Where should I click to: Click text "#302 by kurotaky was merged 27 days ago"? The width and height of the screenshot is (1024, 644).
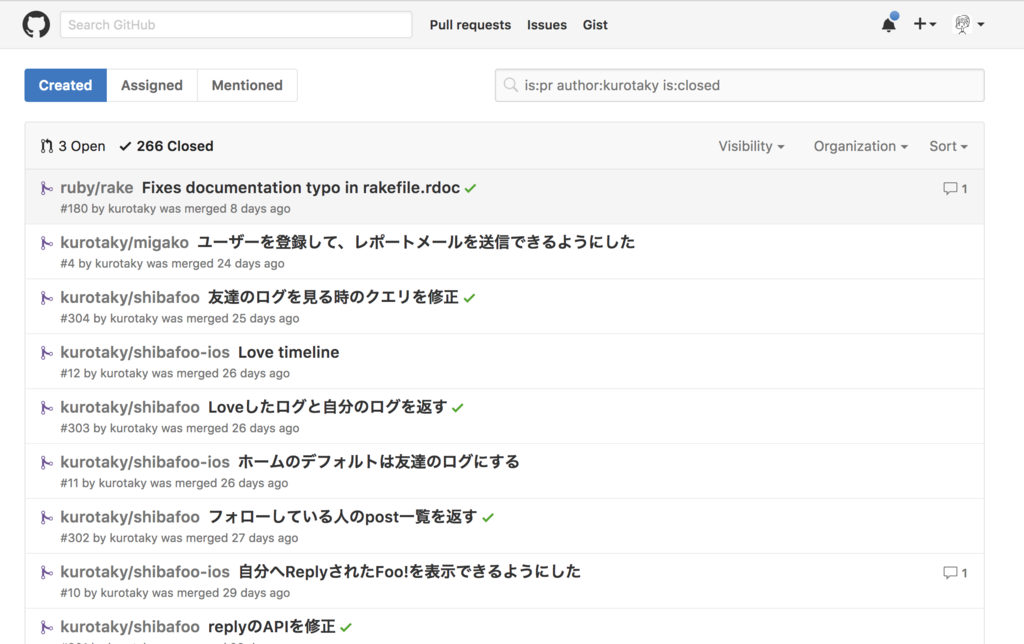click(x=179, y=538)
